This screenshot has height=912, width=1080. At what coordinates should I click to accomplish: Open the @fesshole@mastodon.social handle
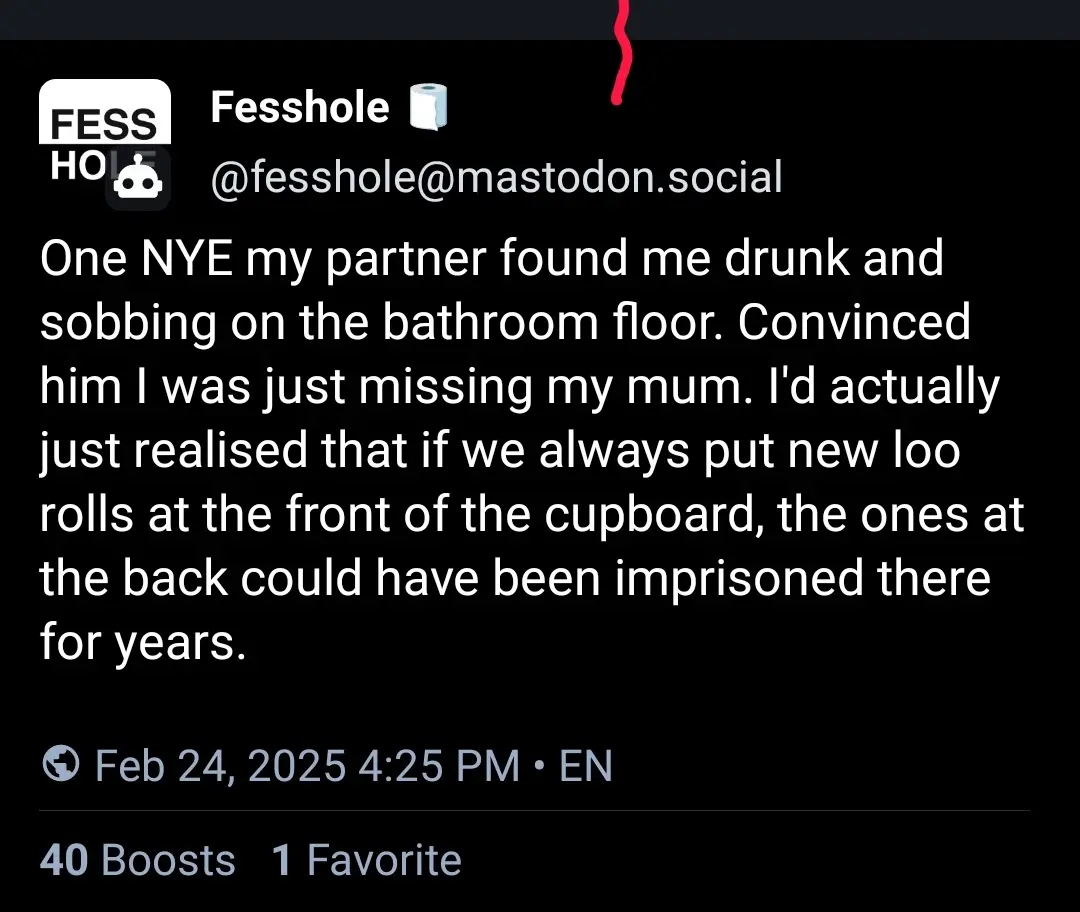tap(497, 177)
